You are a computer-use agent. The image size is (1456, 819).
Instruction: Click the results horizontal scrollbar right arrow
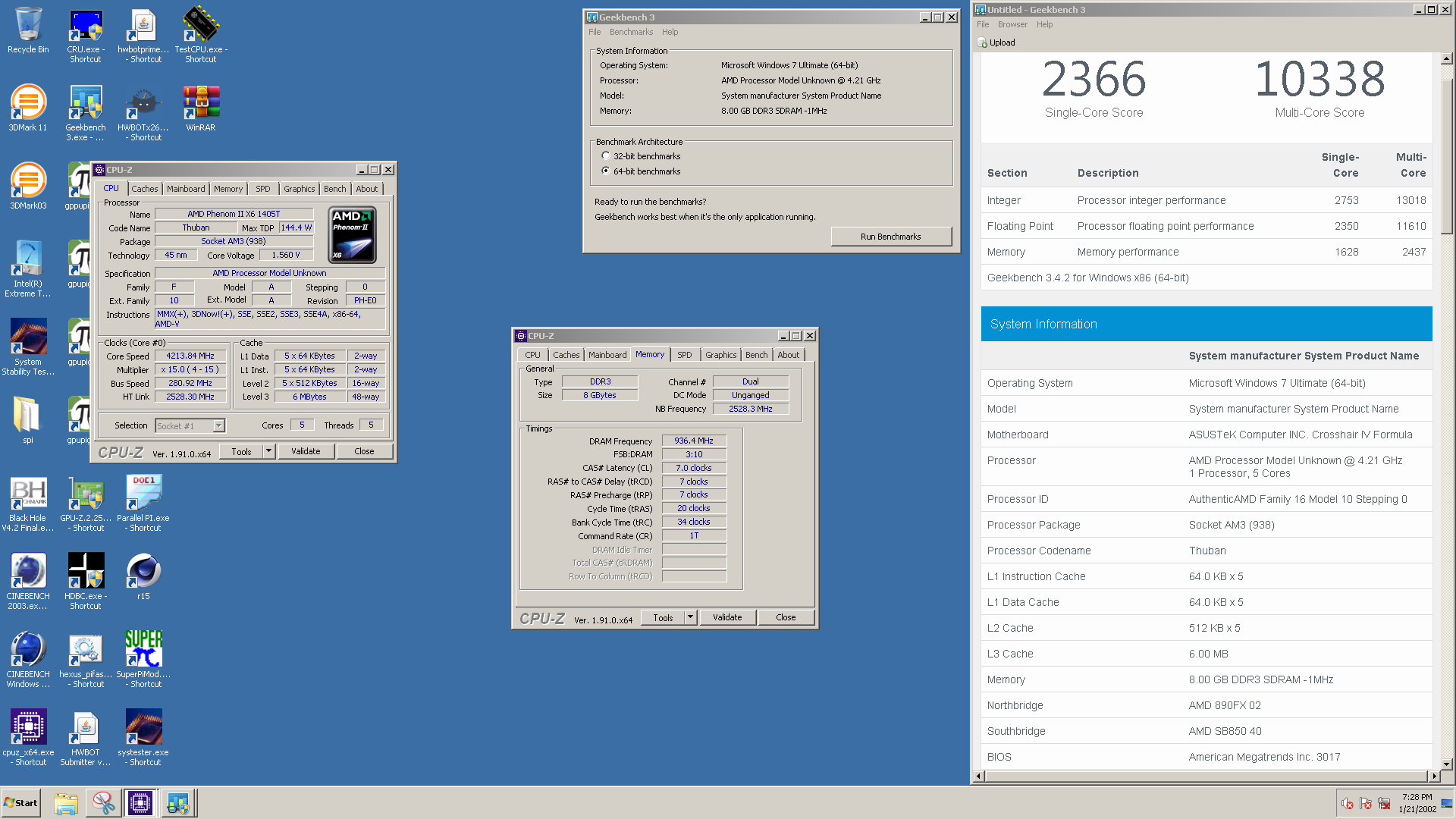(x=1434, y=776)
